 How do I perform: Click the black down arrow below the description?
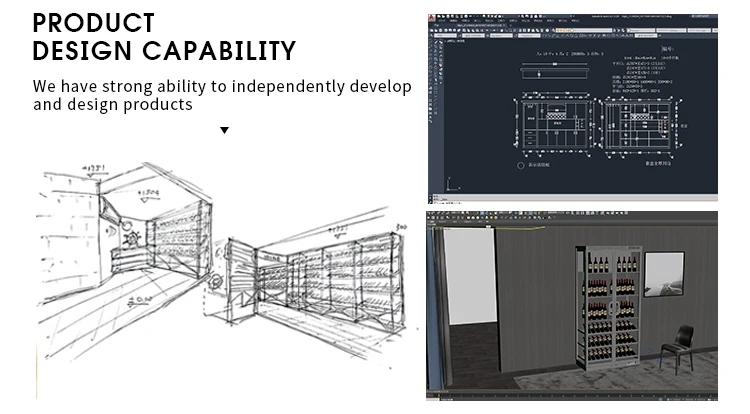pyautogui.click(x=224, y=130)
